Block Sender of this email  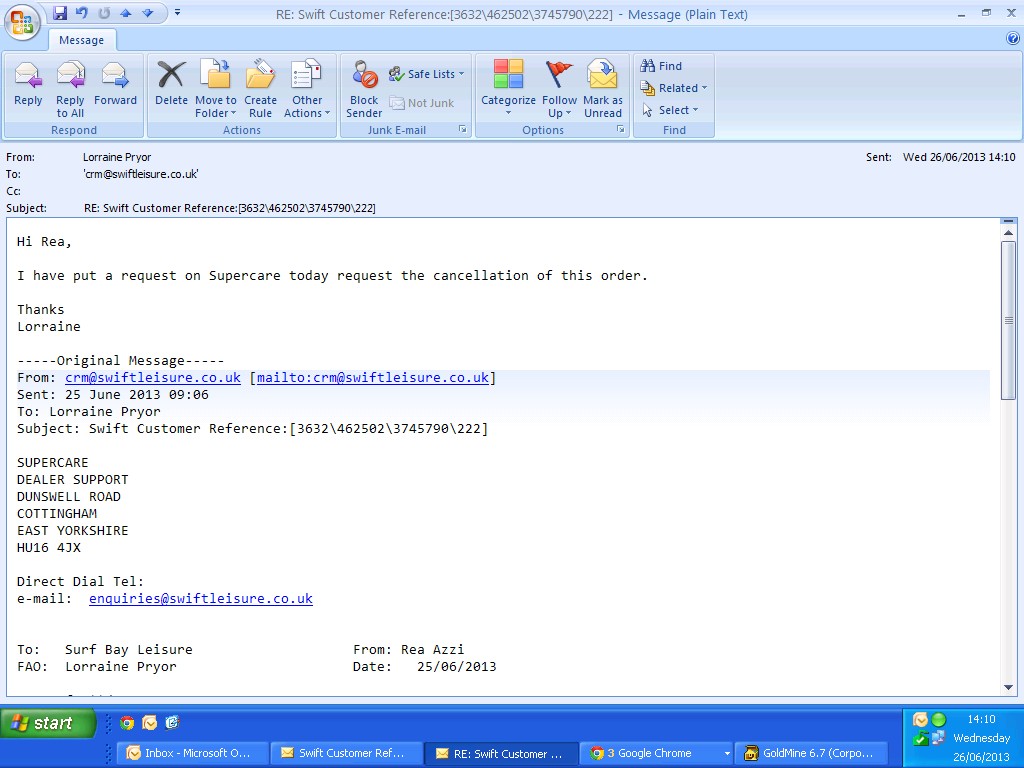(x=364, y=89)
